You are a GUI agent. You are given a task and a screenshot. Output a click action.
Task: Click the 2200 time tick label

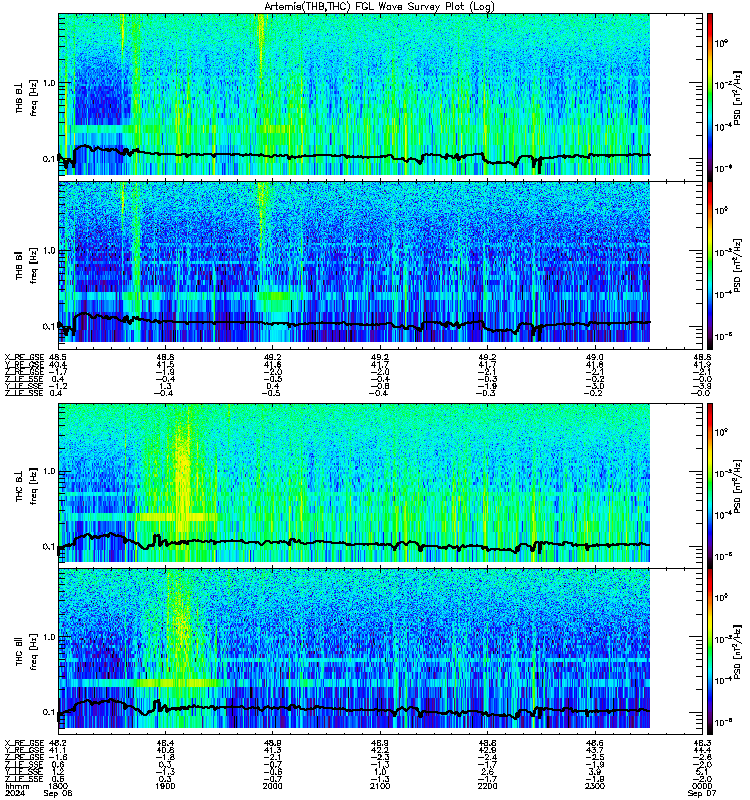[x=487, y=786]
